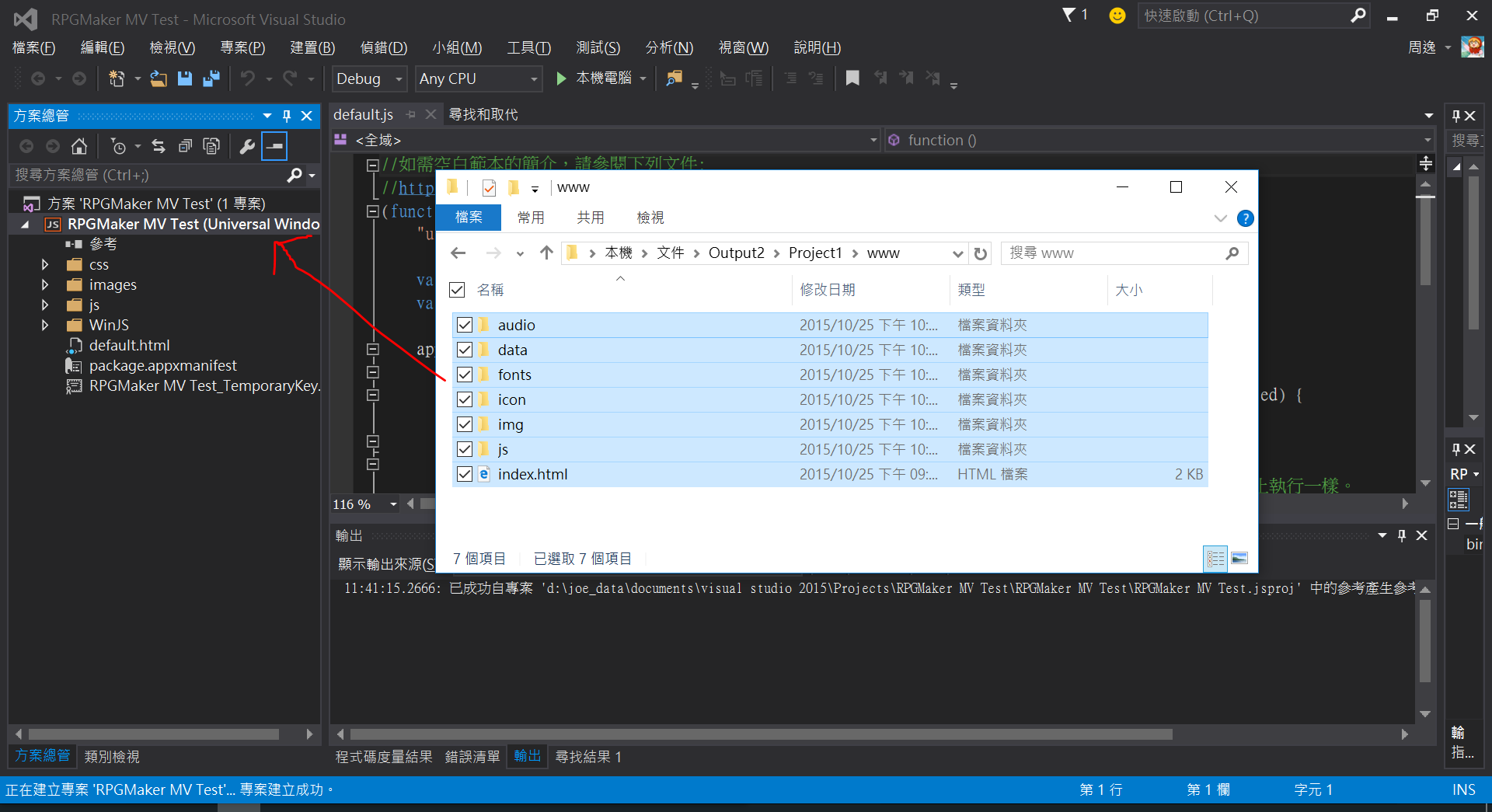The image size is (1492, 812).
Task: Click Show All Files icon in Solution Explorer
Action: [211, 146]
